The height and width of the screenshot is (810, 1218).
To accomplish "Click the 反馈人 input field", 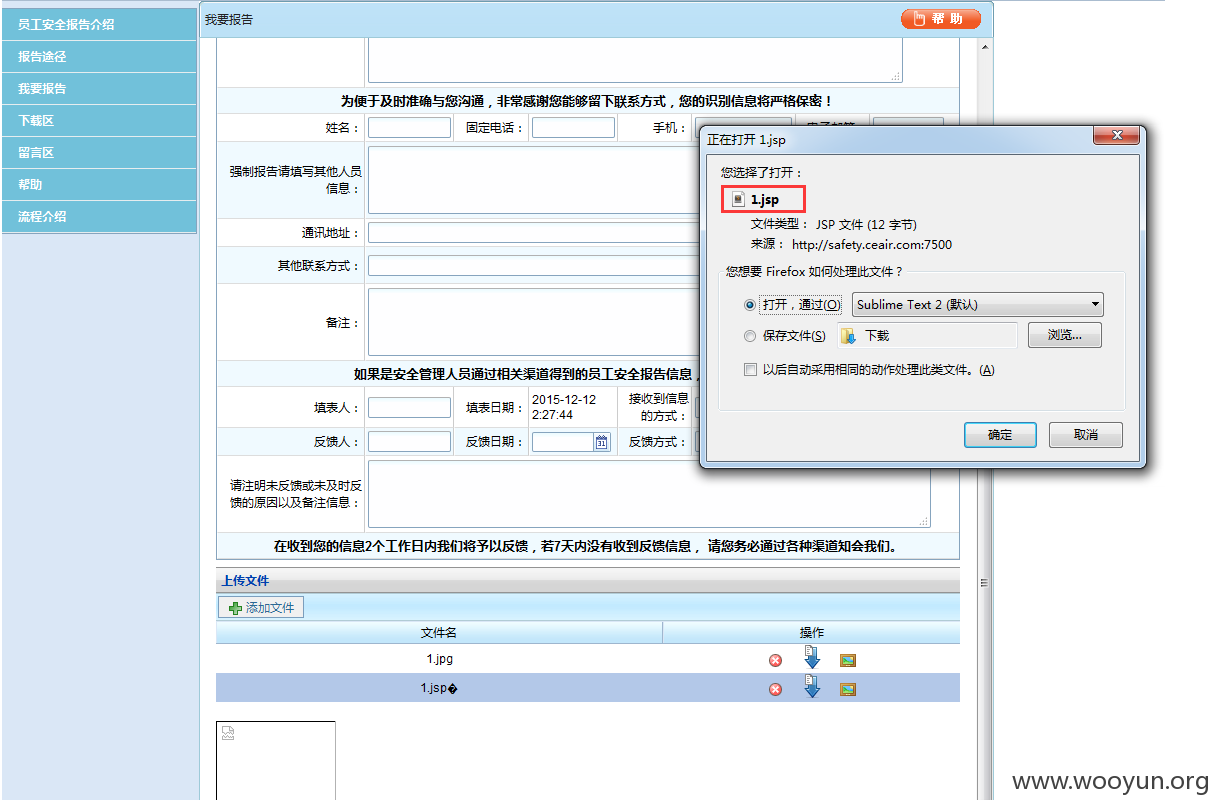I will (x=409, y=442).
